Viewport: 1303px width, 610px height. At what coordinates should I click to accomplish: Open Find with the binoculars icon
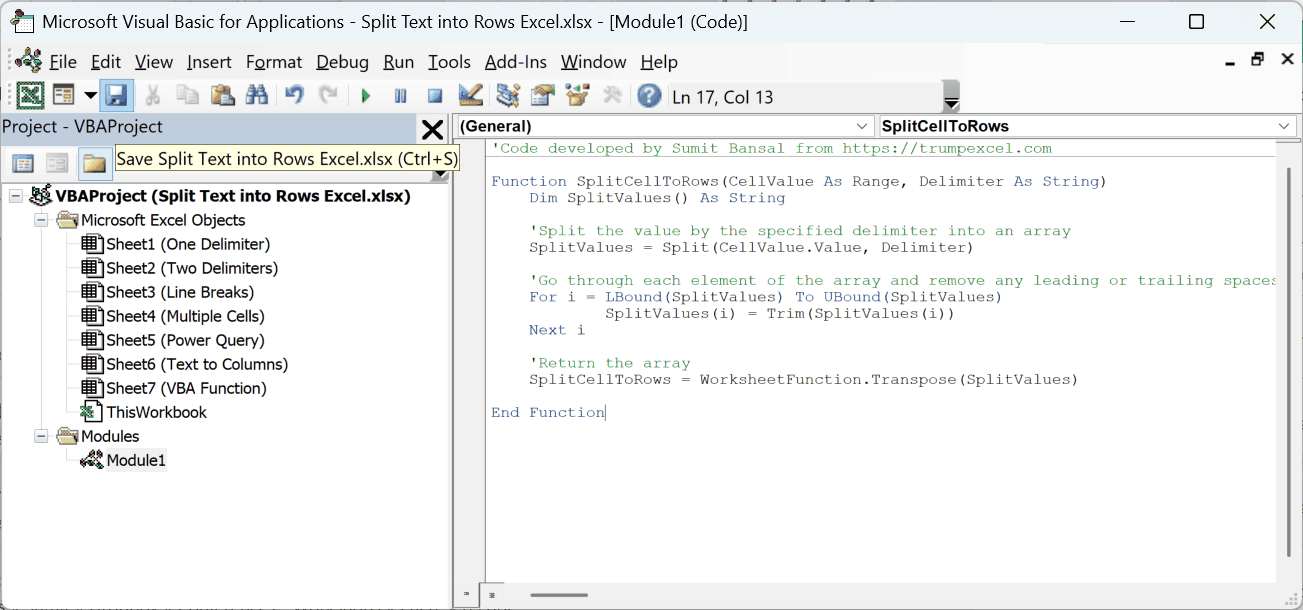257,96
